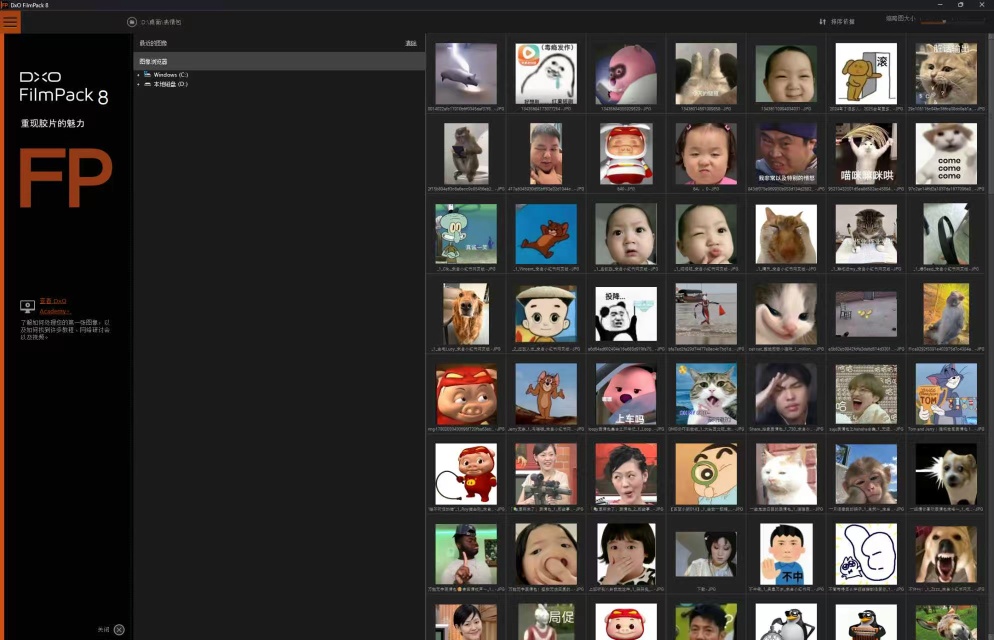Open the 滚 dog at door thumbnail

866,74
